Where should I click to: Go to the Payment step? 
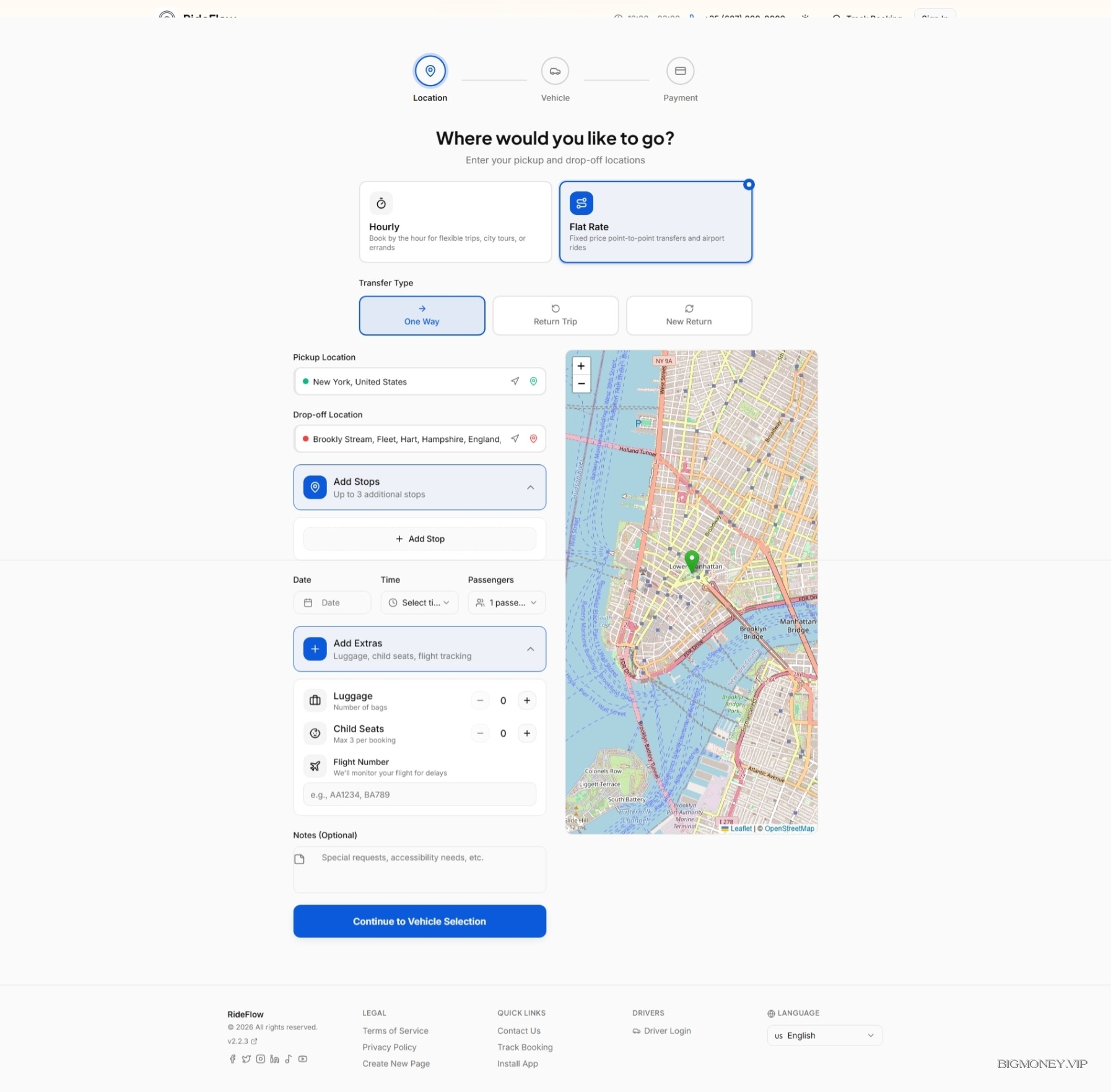click(x=680, y=71)
